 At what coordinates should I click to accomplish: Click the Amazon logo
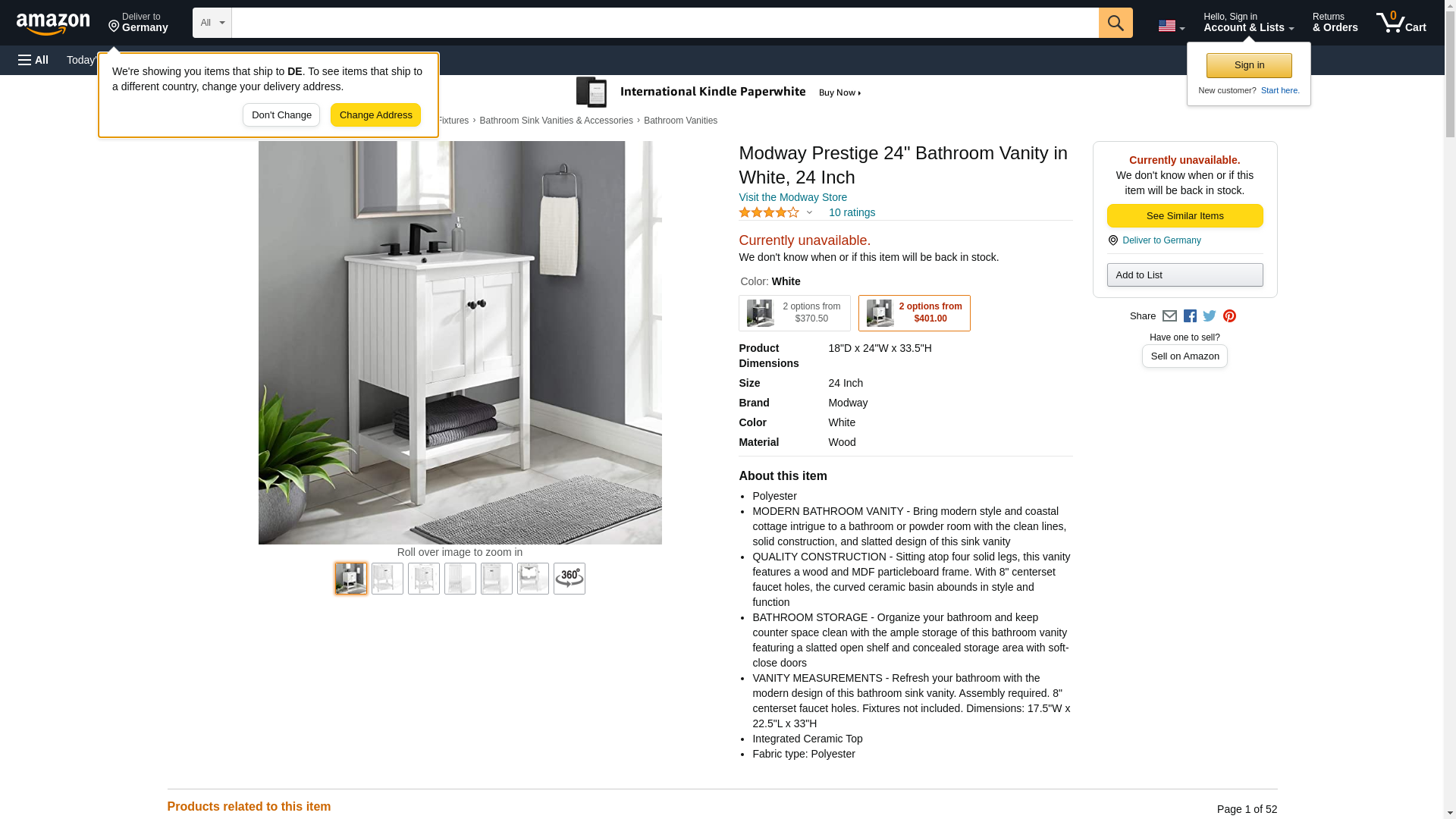(53, 24)
